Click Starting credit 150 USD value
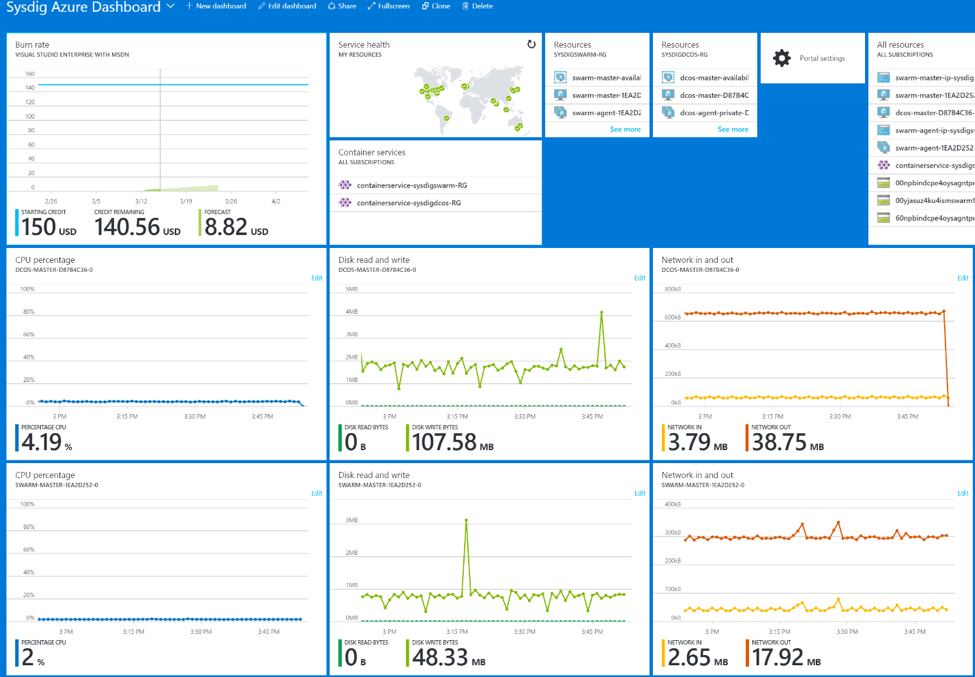Viewport: 975px width, 677px height. click(49, 228)
